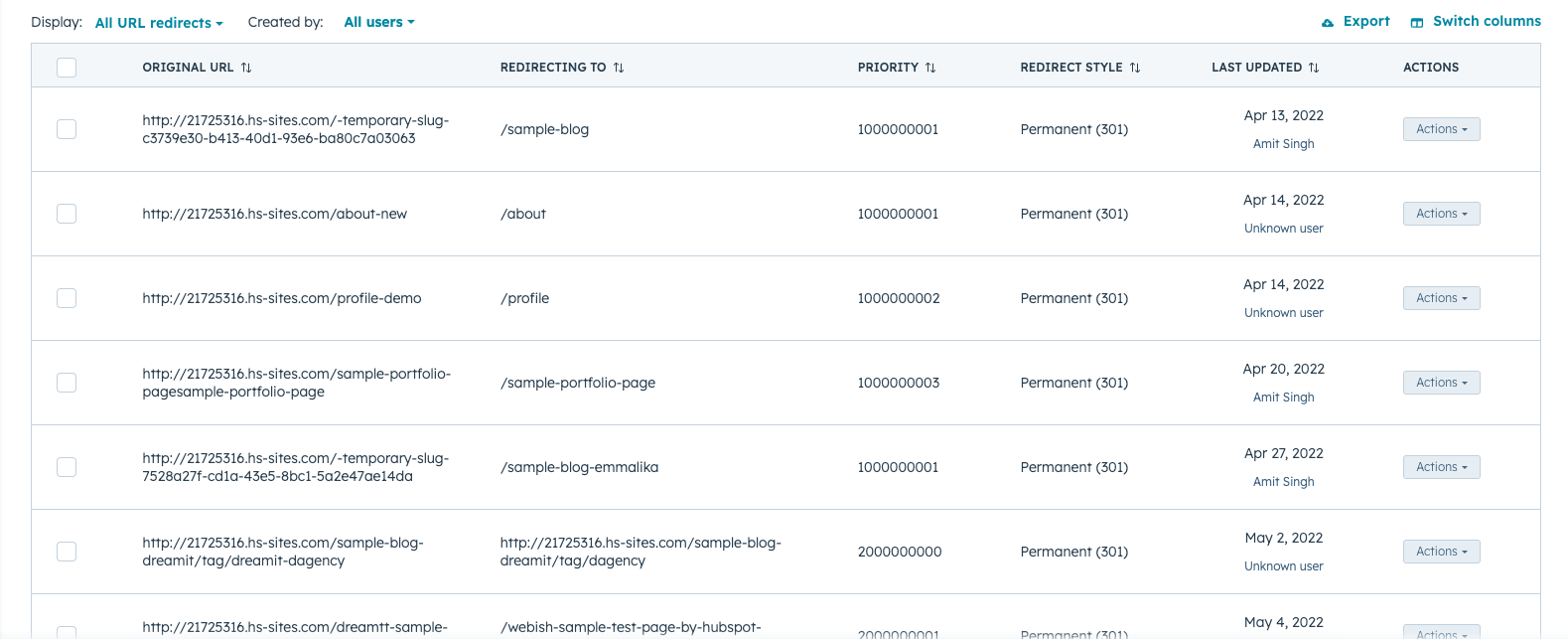Click Unknown user under May 2, 2022
Screen dimensions: 1568x639
tap(1284, 566)
